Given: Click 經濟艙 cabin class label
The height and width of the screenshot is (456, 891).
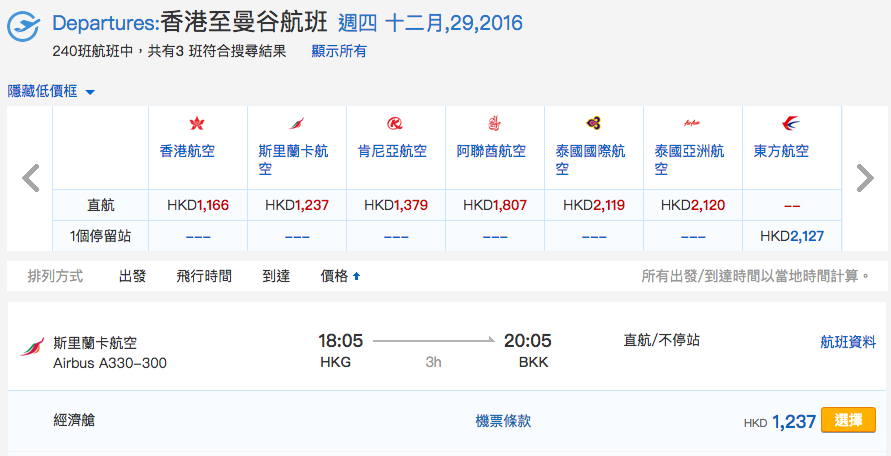Looking at the screenshot, I should coord(74,421).
